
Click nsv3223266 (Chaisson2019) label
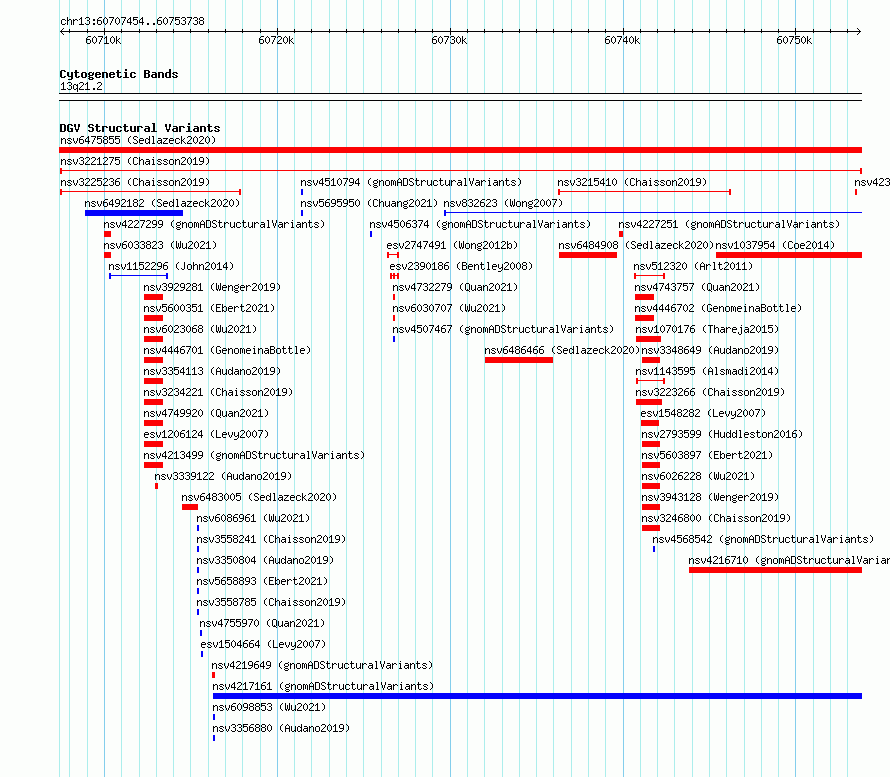710,392
